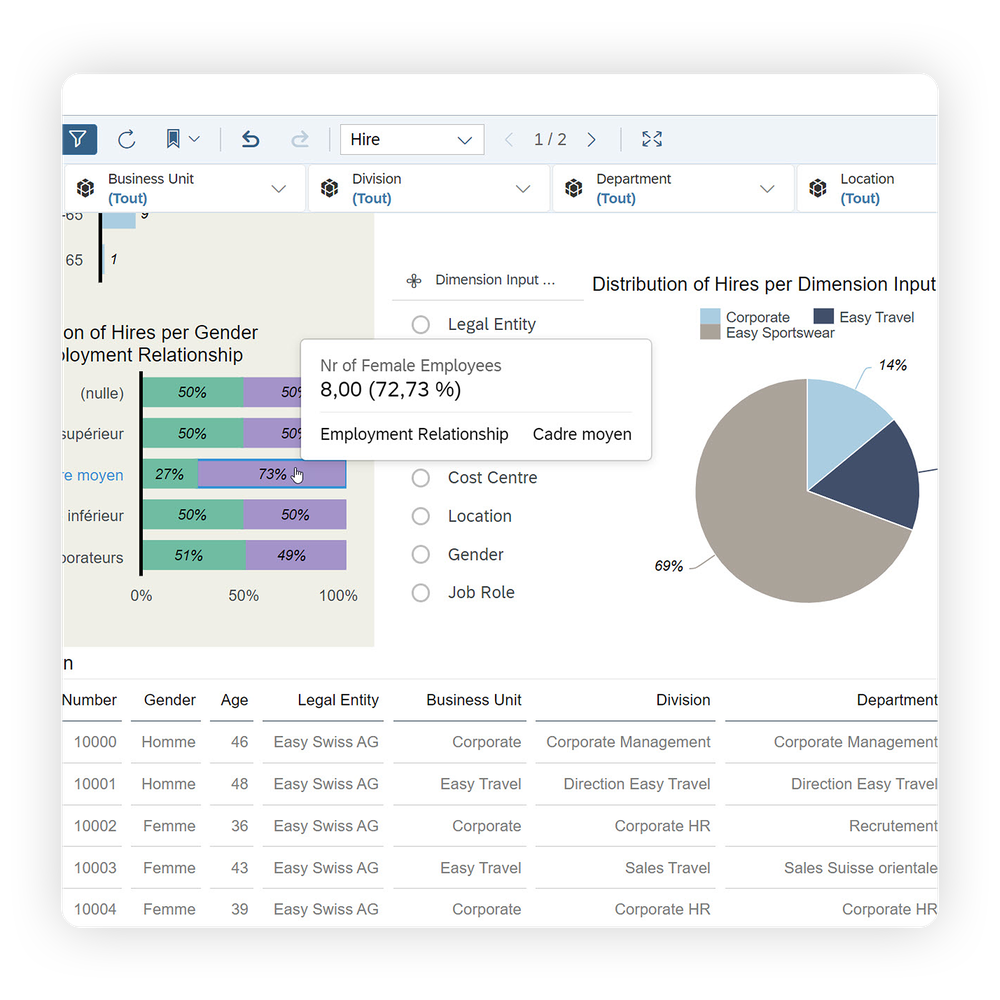Viewport: 1000px width, 1000px height.
Task: Choose the Job Role radio button
Action: click(x=421, y=592)
